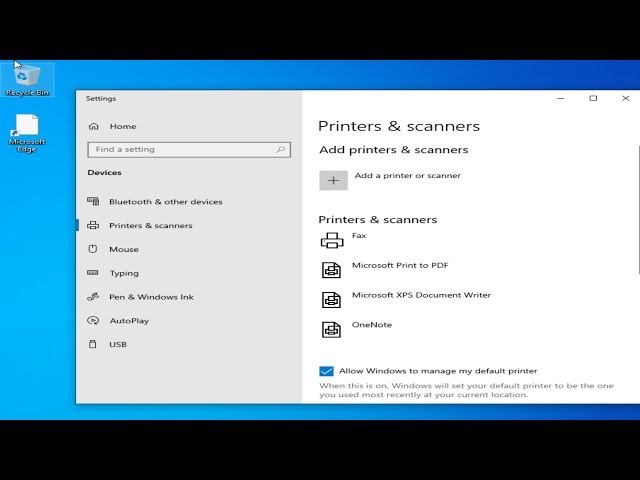Open Pen & Windows Ink settings
The height and width of the screenshot is (480, 640).
(151, 297)
